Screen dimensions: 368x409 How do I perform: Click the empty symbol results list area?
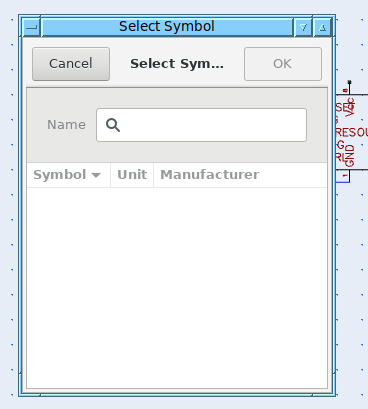[x=177, y=288]
